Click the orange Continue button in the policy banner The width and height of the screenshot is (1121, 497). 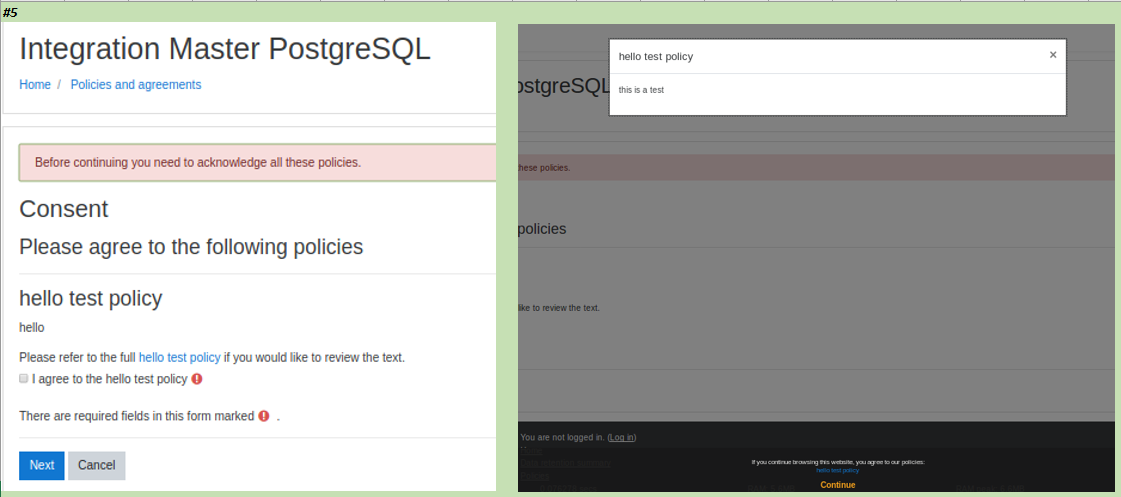tap(837, 485)
